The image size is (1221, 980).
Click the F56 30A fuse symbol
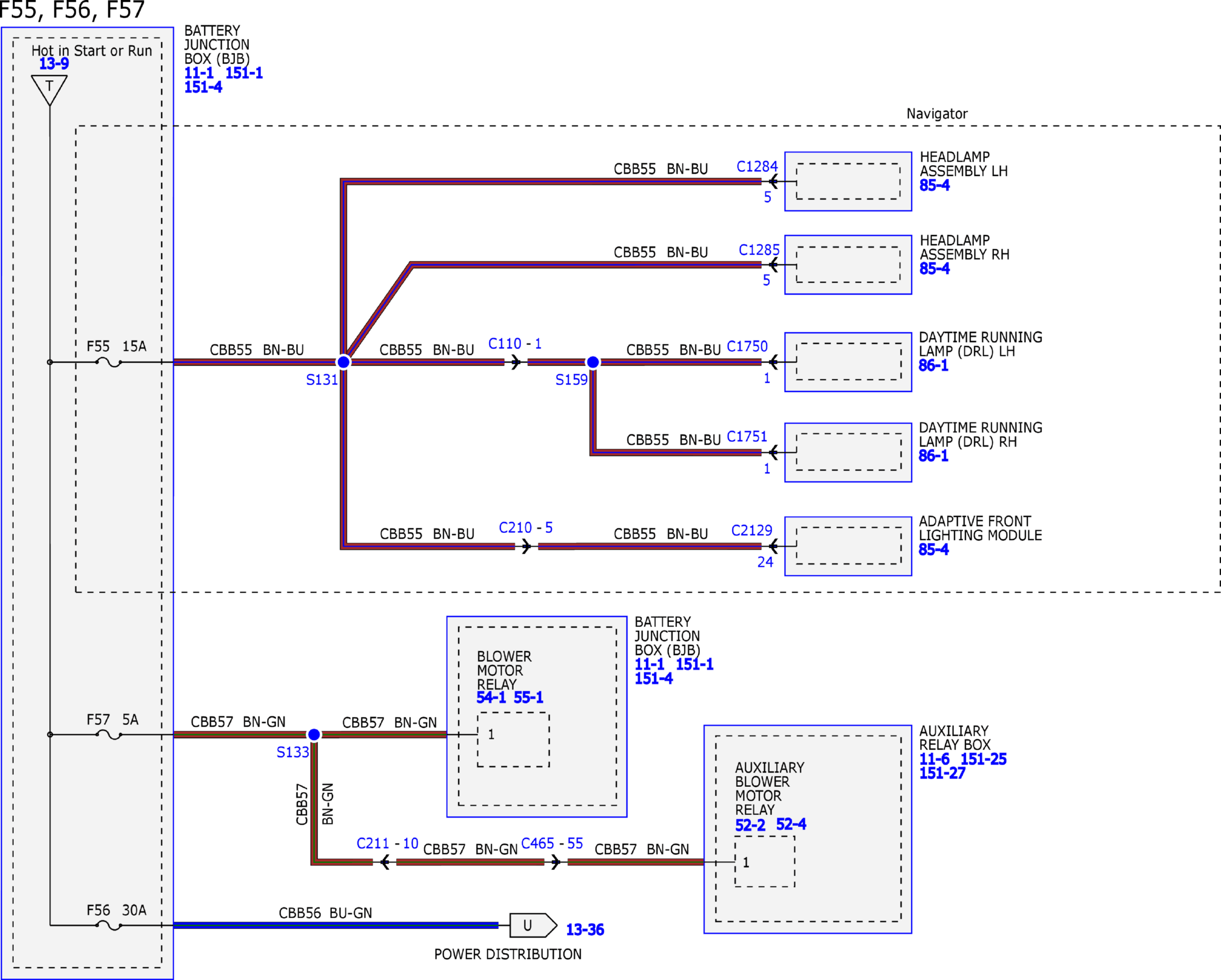(108, 925)
